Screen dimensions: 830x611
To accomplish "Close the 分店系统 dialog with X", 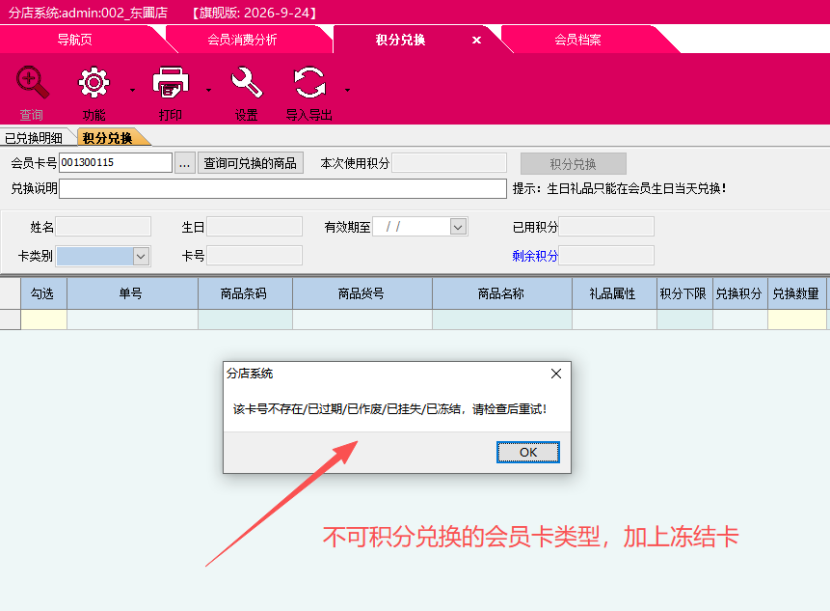I will (556, 374).
